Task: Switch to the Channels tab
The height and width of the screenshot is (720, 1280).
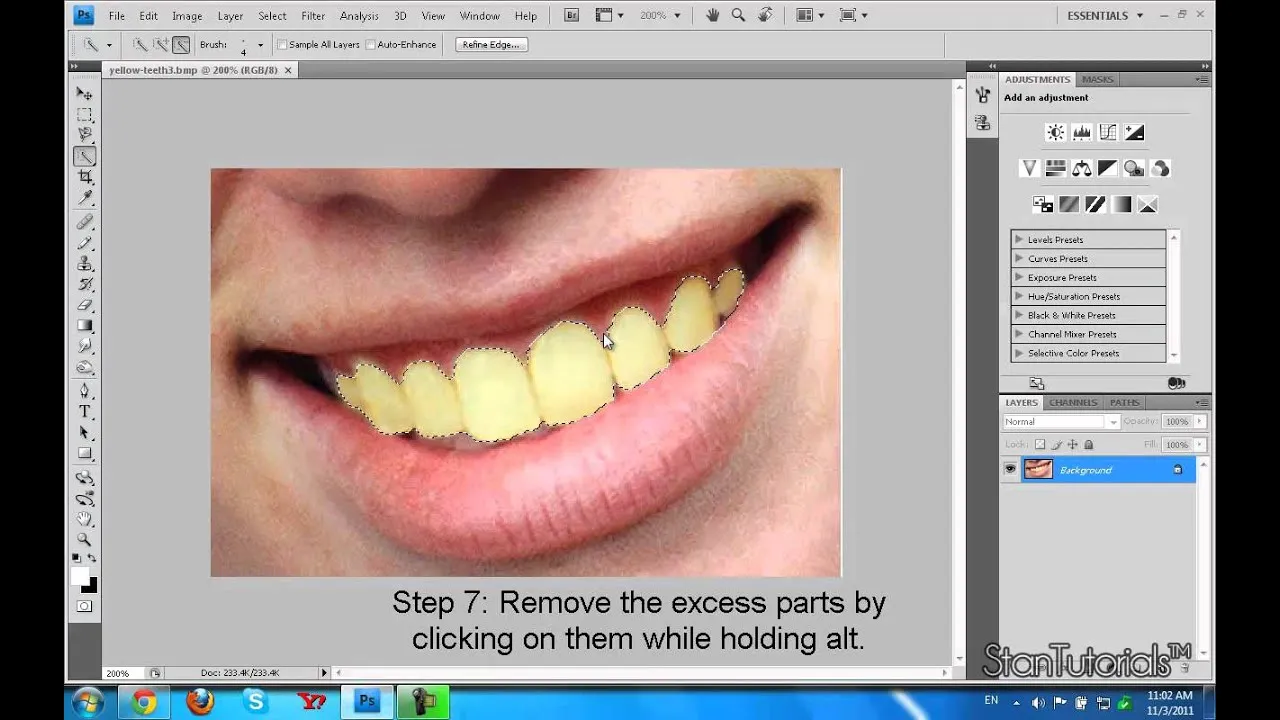Action: pyautogui.click(x=1072, y=402)
